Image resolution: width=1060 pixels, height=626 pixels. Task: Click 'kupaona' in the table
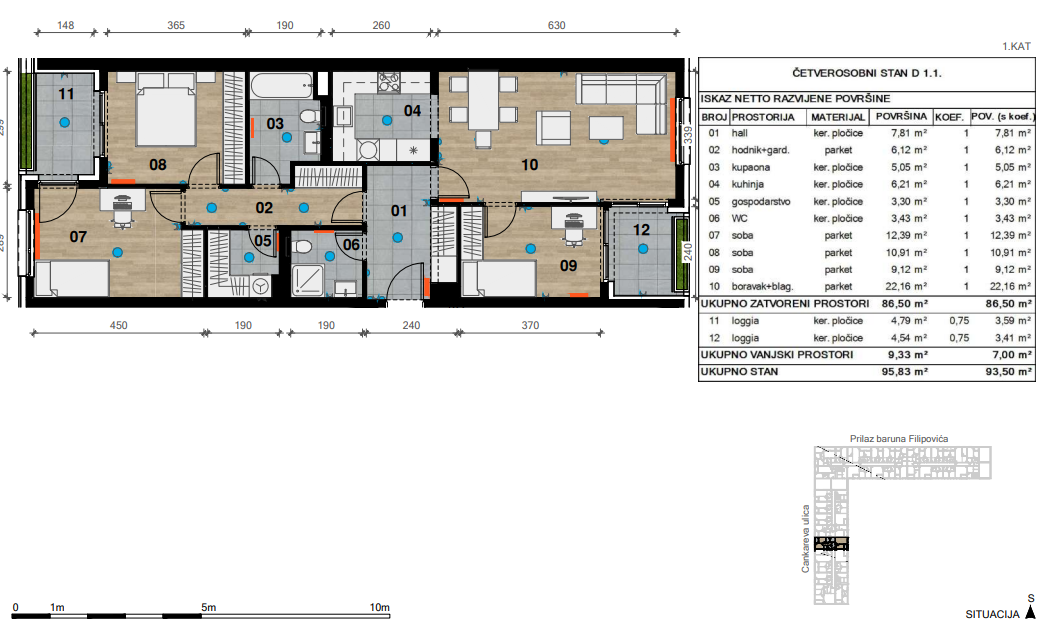(750, 167)
